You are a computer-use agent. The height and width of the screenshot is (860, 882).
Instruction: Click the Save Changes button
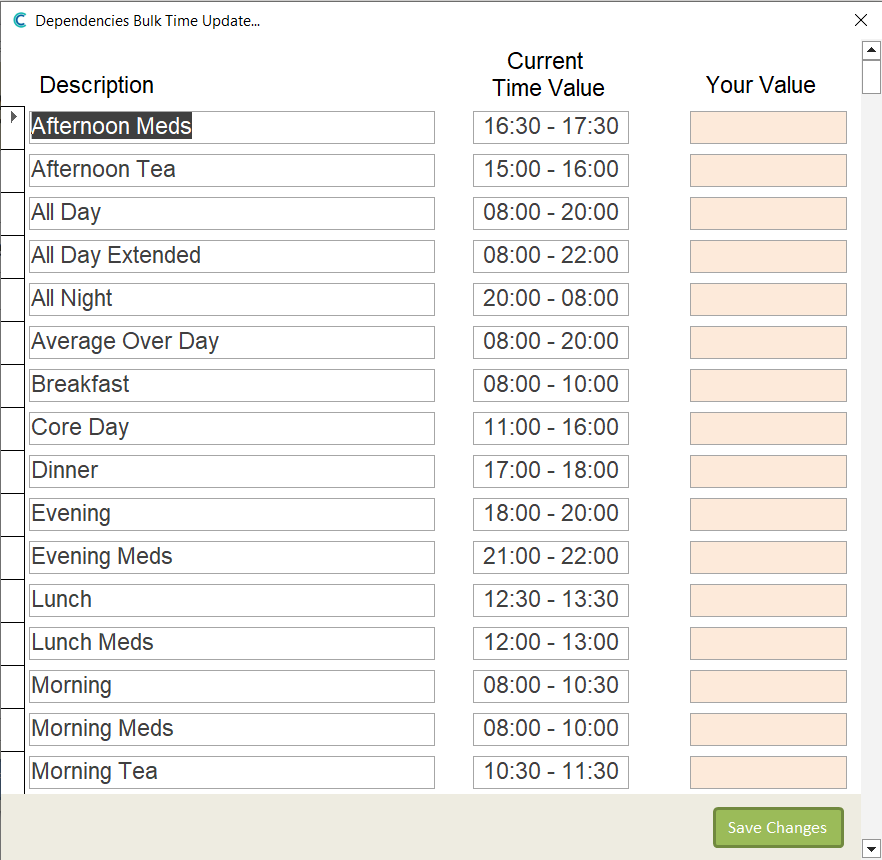(x=777, y=827)
